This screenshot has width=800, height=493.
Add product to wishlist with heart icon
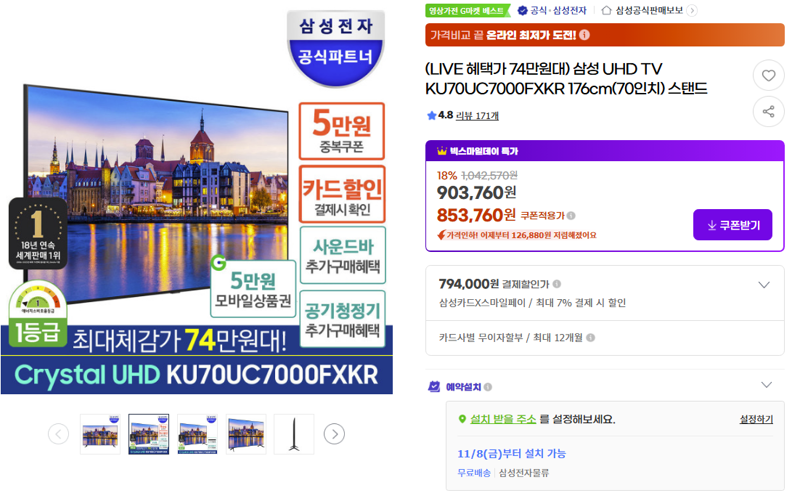(768, 76)
